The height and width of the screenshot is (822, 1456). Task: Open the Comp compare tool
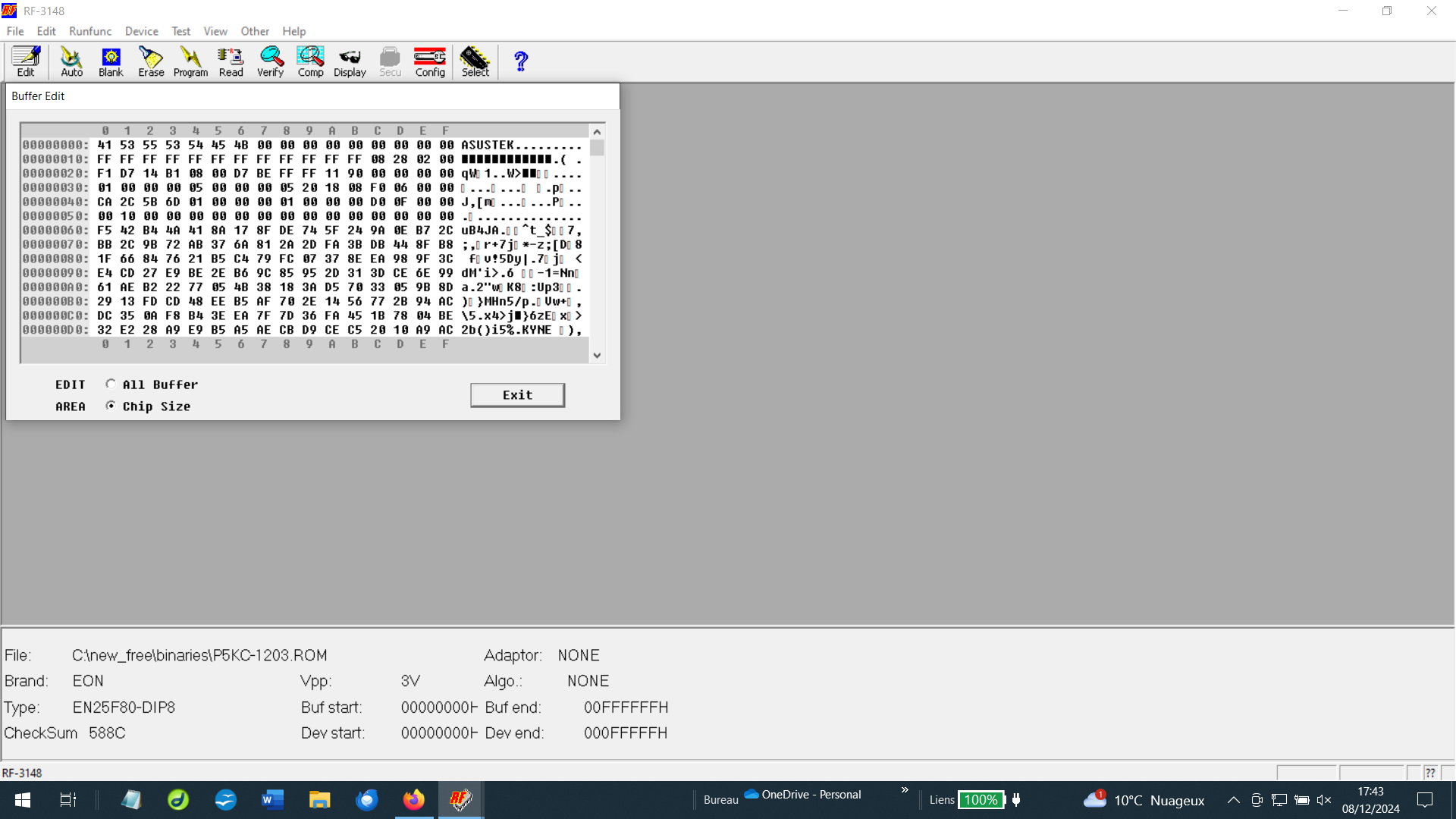tap(310, 61)
